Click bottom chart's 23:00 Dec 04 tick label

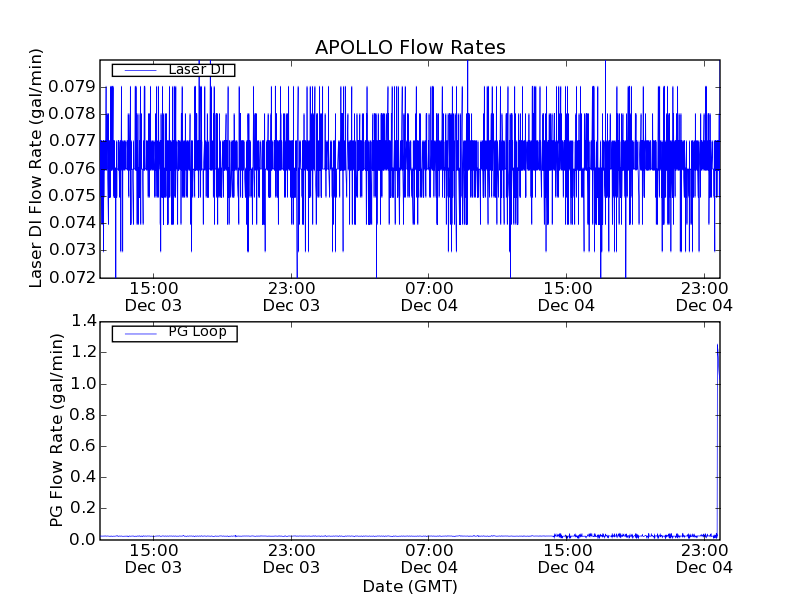point(704,558)
